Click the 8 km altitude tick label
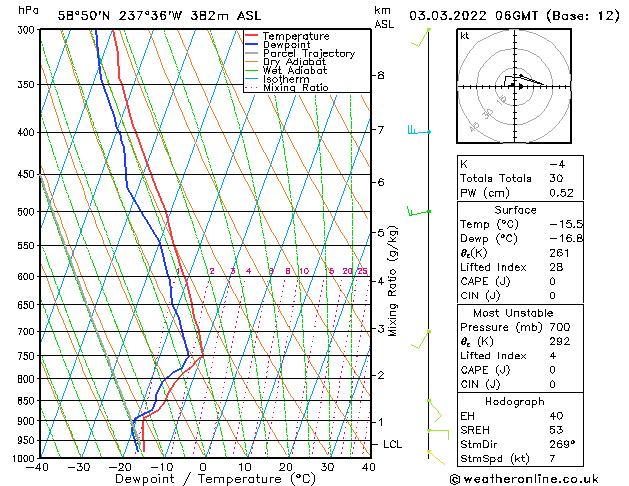 pyautogui.click(x=380, y=75)
